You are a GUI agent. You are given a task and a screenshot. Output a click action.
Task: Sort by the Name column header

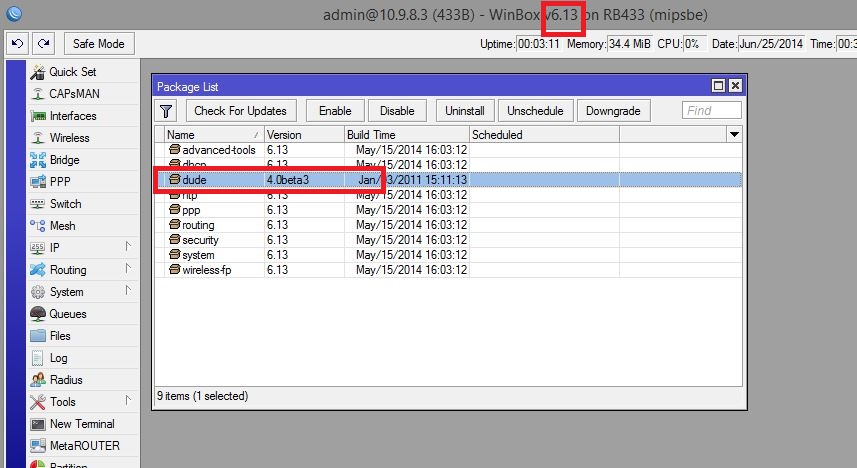tap(214, 134)
